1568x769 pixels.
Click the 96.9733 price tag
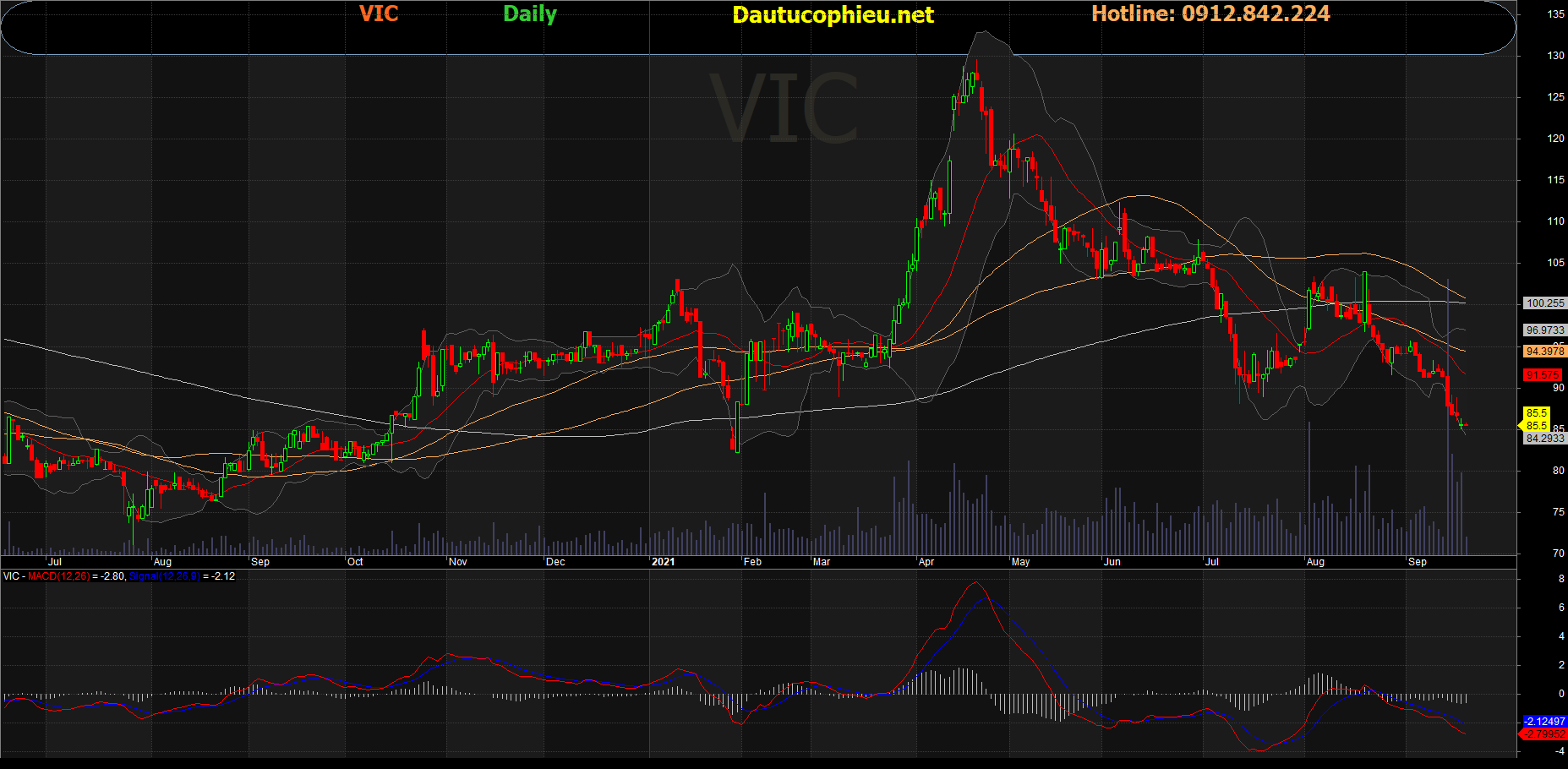1544,330
